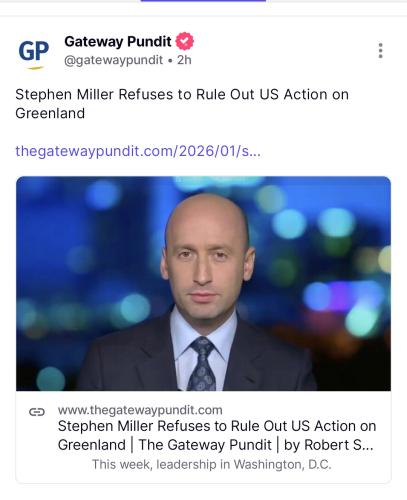Click the 'Stephen Miller Refuses' post body text

click(182, 104)
